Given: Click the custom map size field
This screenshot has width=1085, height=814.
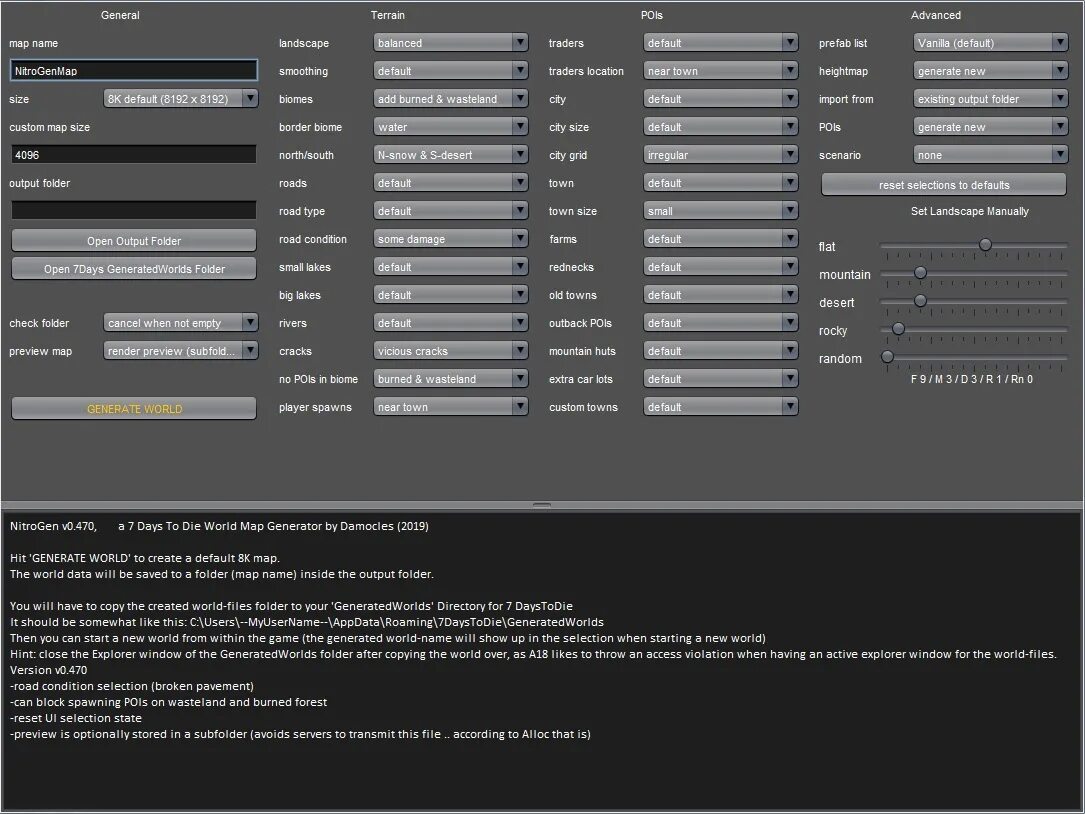Looking at the screenshot, I should (x=134, y=154).
